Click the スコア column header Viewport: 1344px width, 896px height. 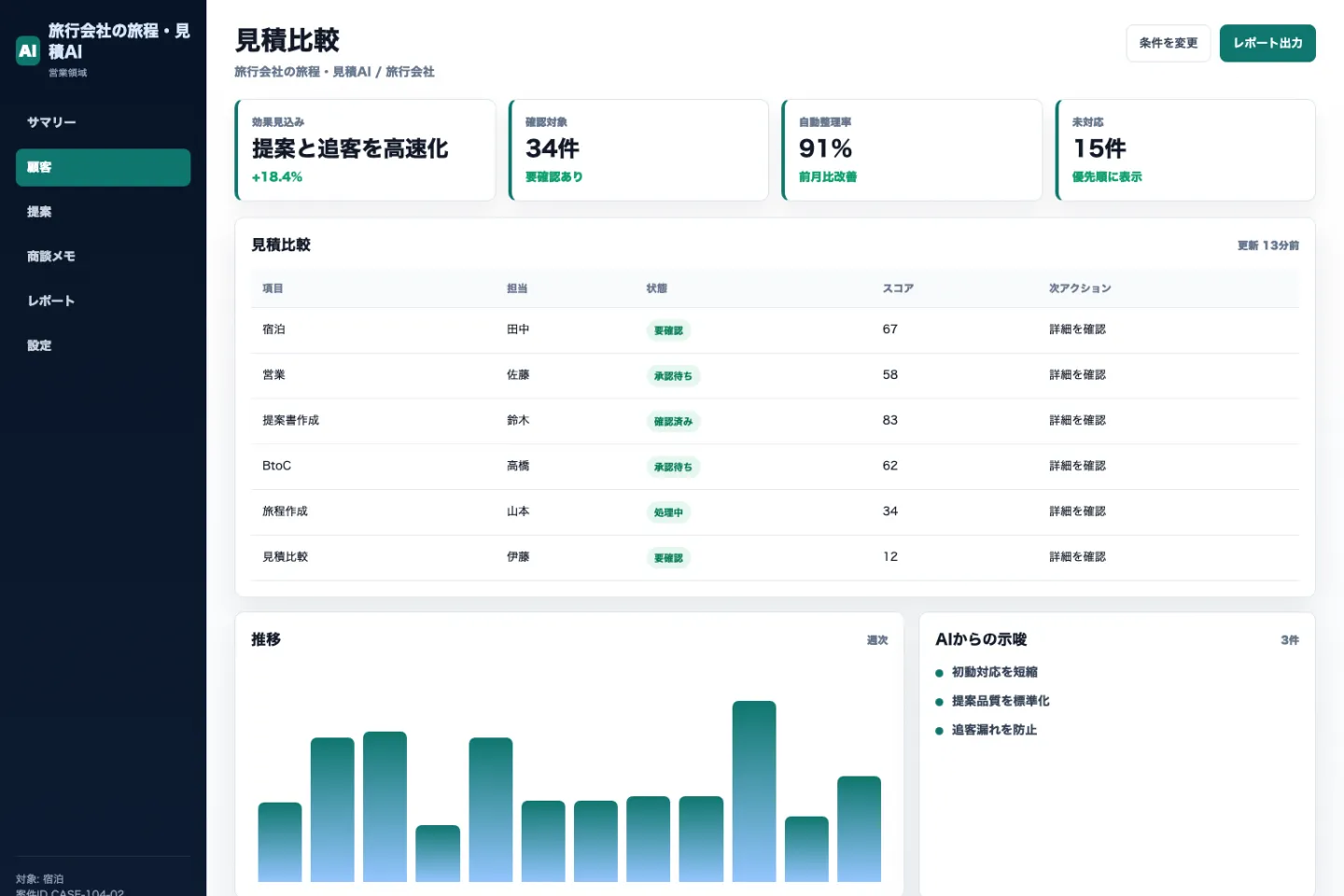click(898, 288)
